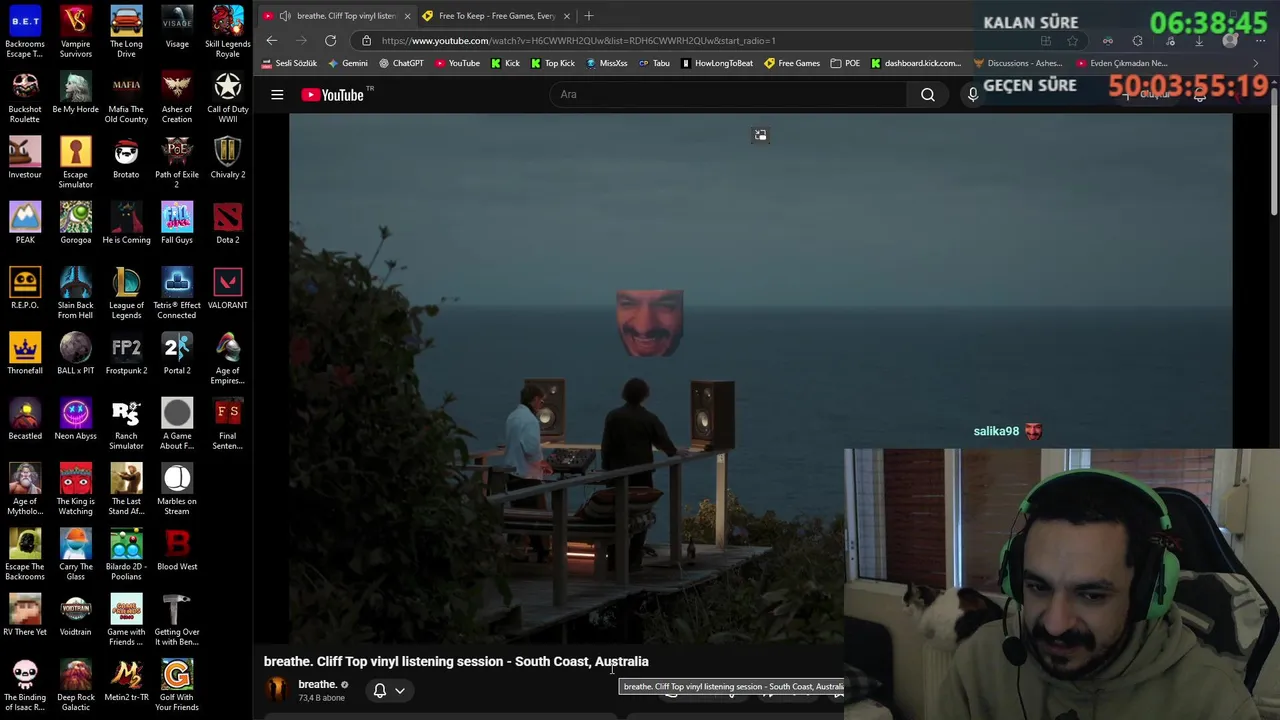1280x720 pixels.
Task: Open Call of Duty WWII icon
Action: [x=228, y=97]
